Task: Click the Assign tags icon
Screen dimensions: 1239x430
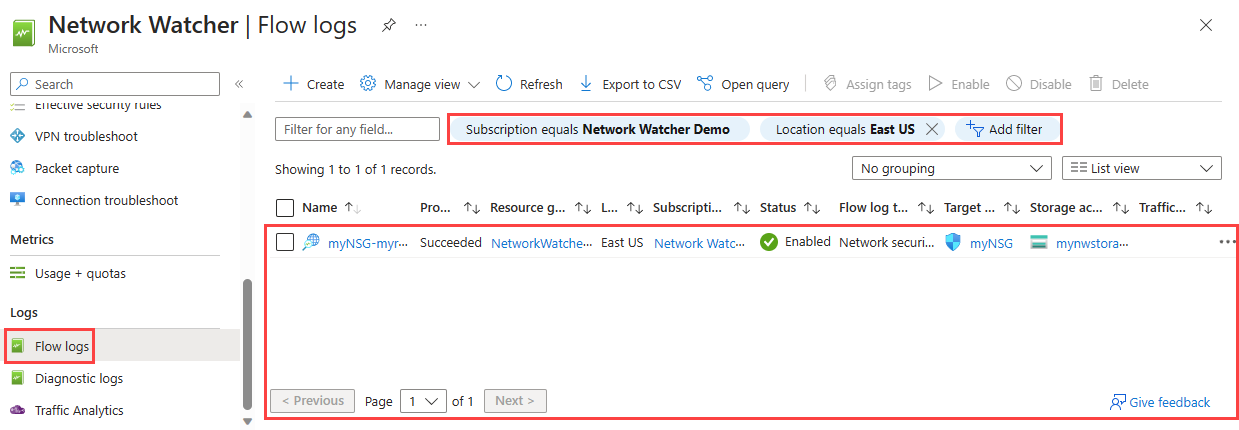Action: pyautogui.click(x=830, y=84)
